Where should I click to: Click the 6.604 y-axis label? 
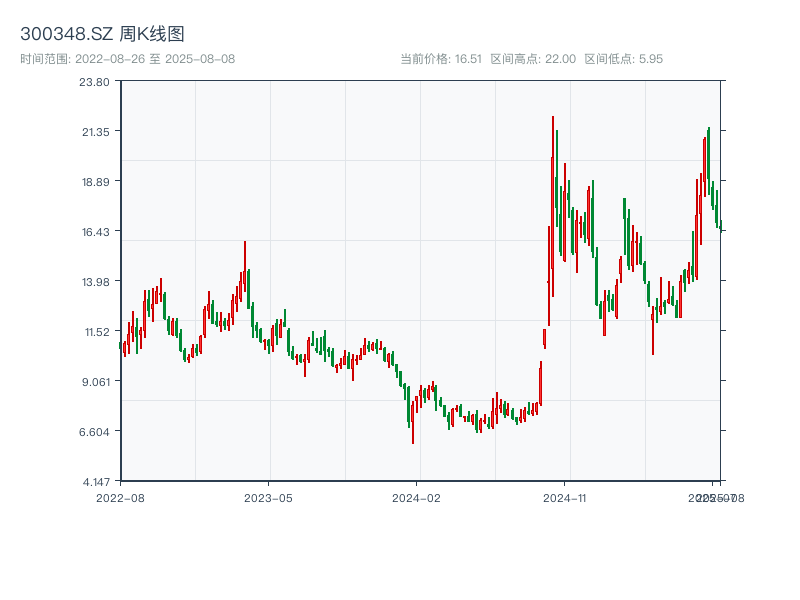click(94, 432)
